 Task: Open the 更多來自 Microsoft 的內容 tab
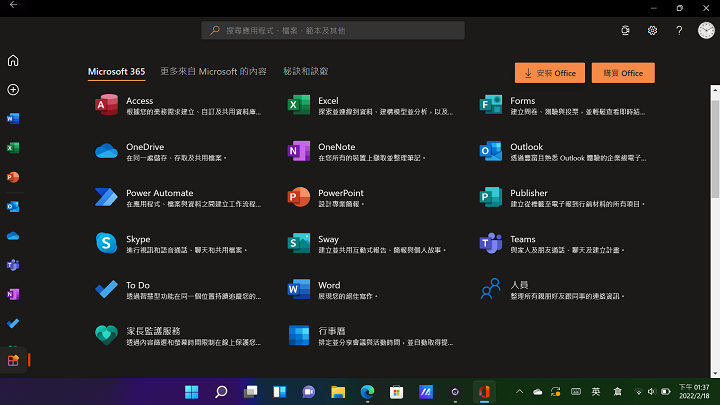click(x=213, y=72)
